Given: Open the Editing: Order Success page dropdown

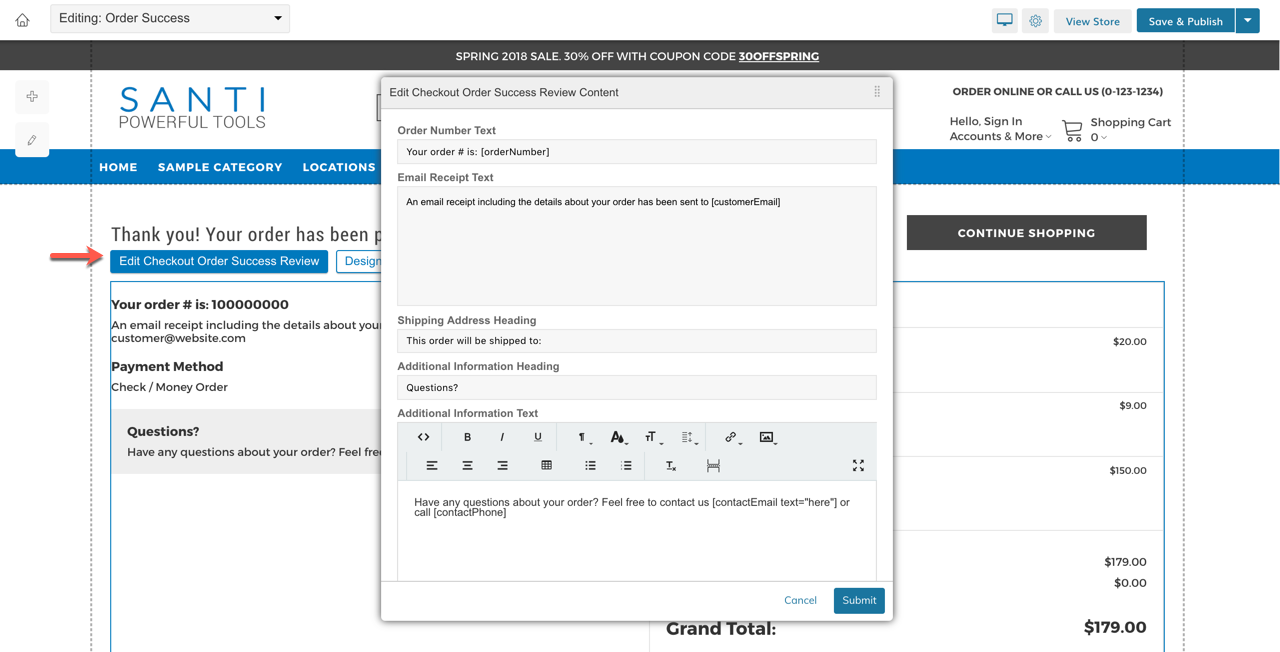Looking at the screenshot, I should [170, 18].
